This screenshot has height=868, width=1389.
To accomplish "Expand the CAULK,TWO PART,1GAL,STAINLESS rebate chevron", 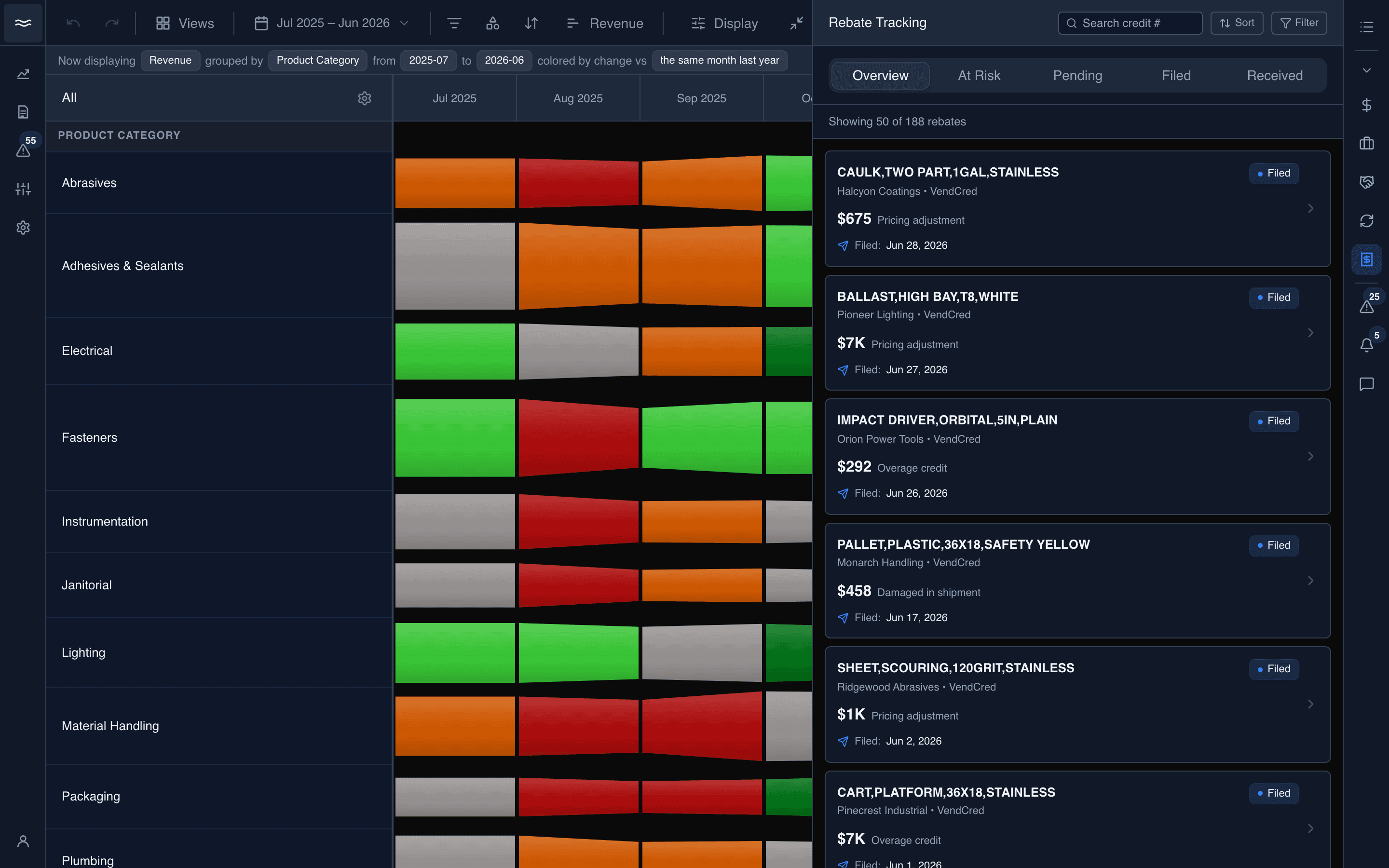I will (1310, 208).
